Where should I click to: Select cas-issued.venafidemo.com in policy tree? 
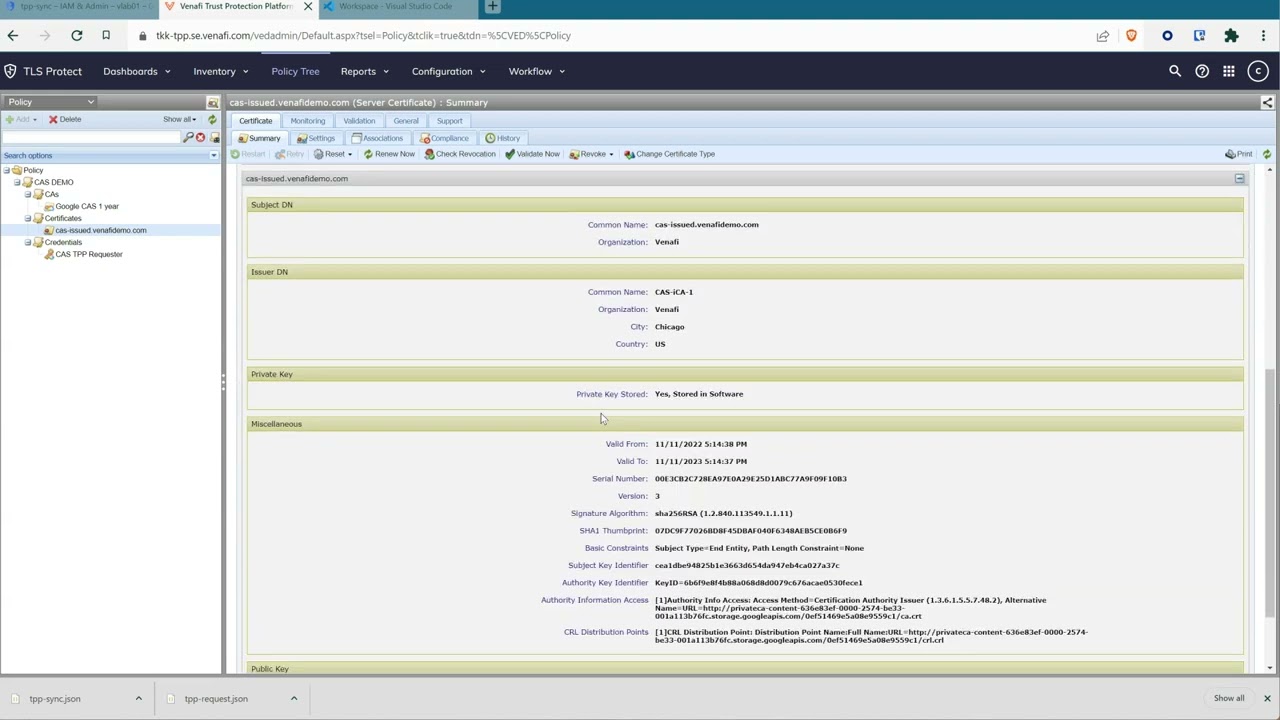101,230
